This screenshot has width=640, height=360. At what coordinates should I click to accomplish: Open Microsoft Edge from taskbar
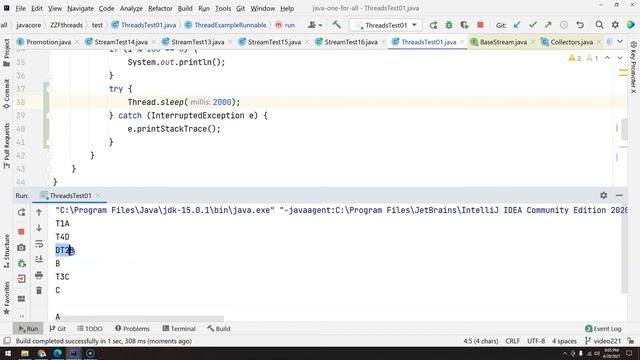coord(58,353)
